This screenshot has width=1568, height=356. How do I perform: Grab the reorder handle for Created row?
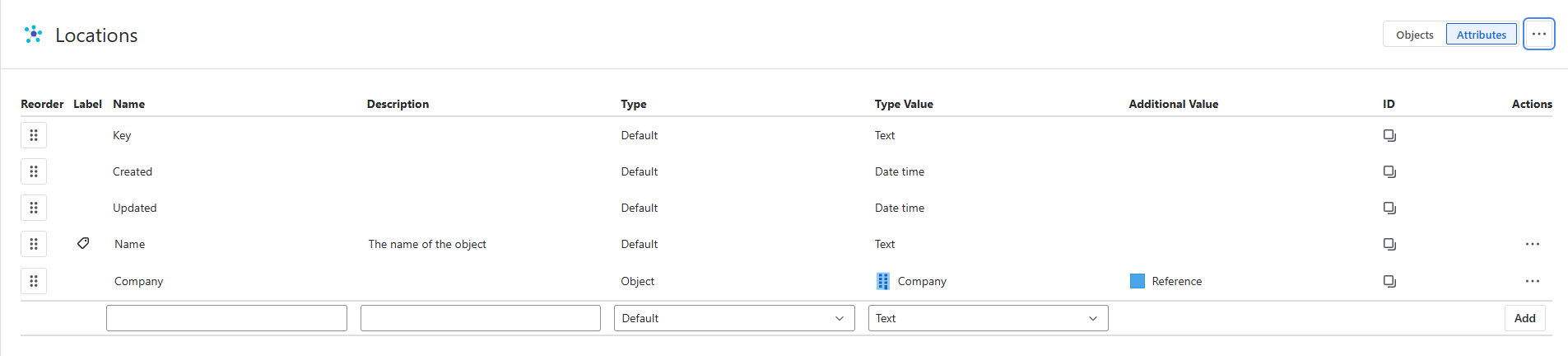click(x=34, y=171)
